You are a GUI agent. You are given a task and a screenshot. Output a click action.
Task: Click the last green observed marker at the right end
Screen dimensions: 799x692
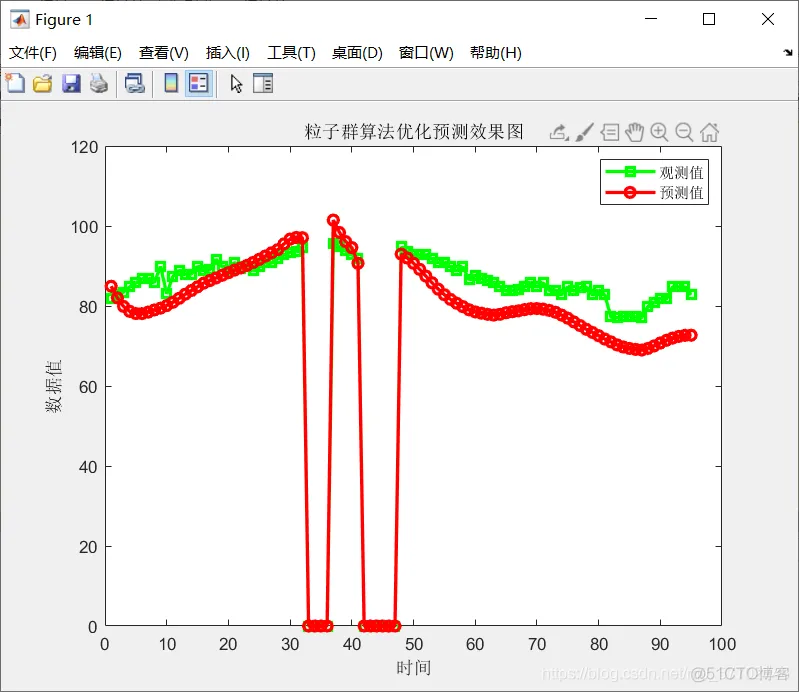(x=691, y=295)
